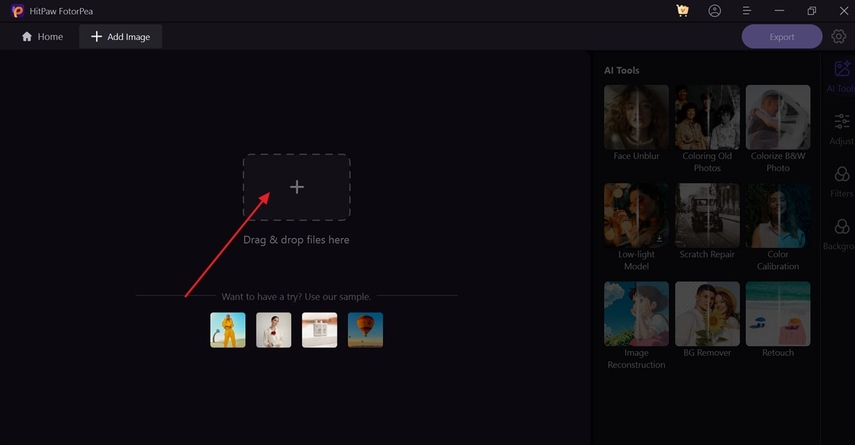Select the BG Remover tool
The height and width of the screenshot is (445, 855).
[x=707, y=313]
